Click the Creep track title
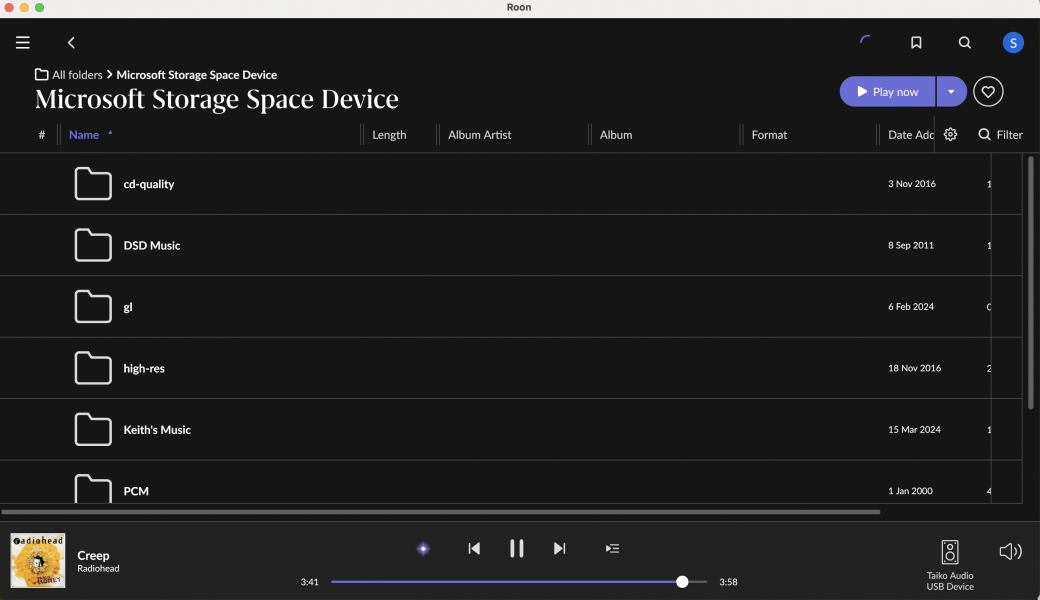 pyautogui.click(x=93, y=556)
